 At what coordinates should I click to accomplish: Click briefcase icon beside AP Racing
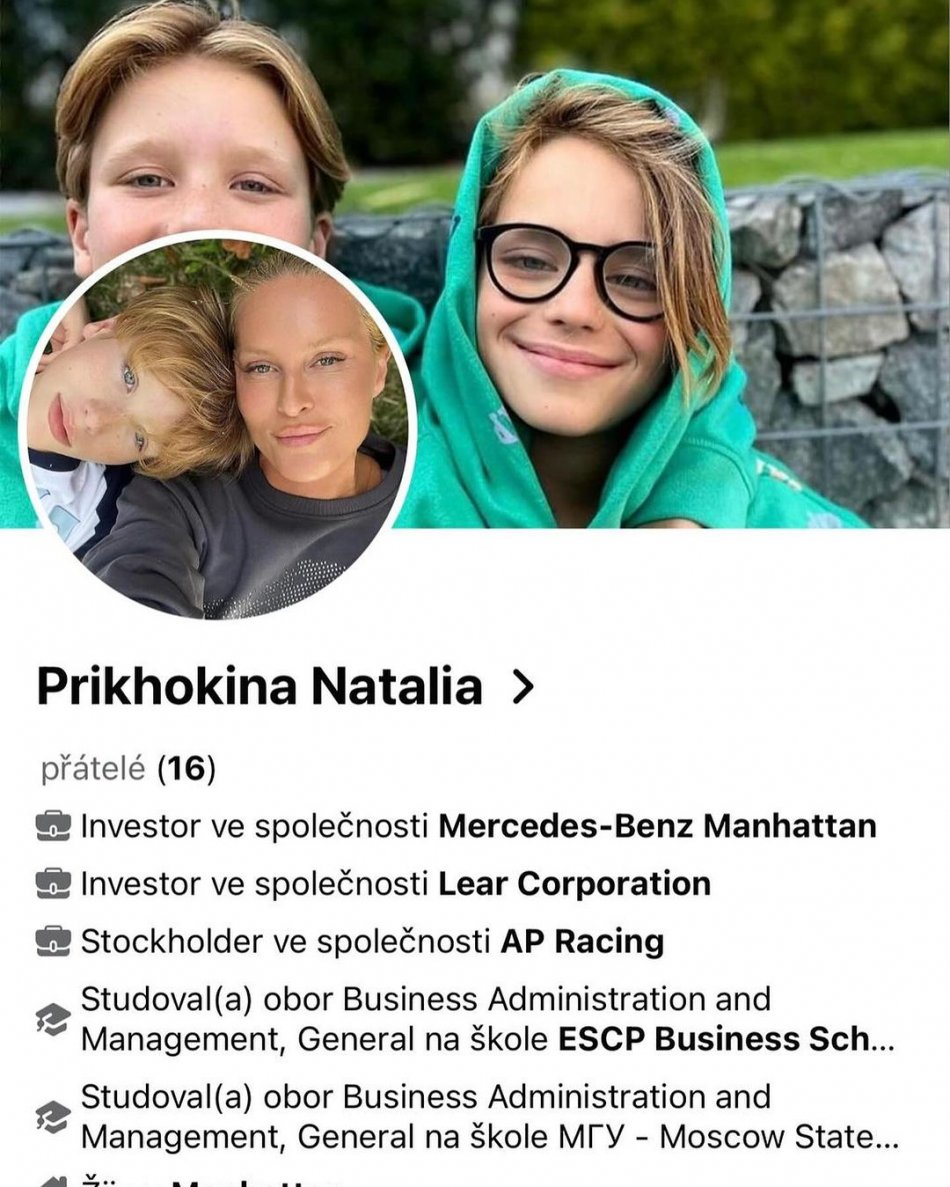53,942
